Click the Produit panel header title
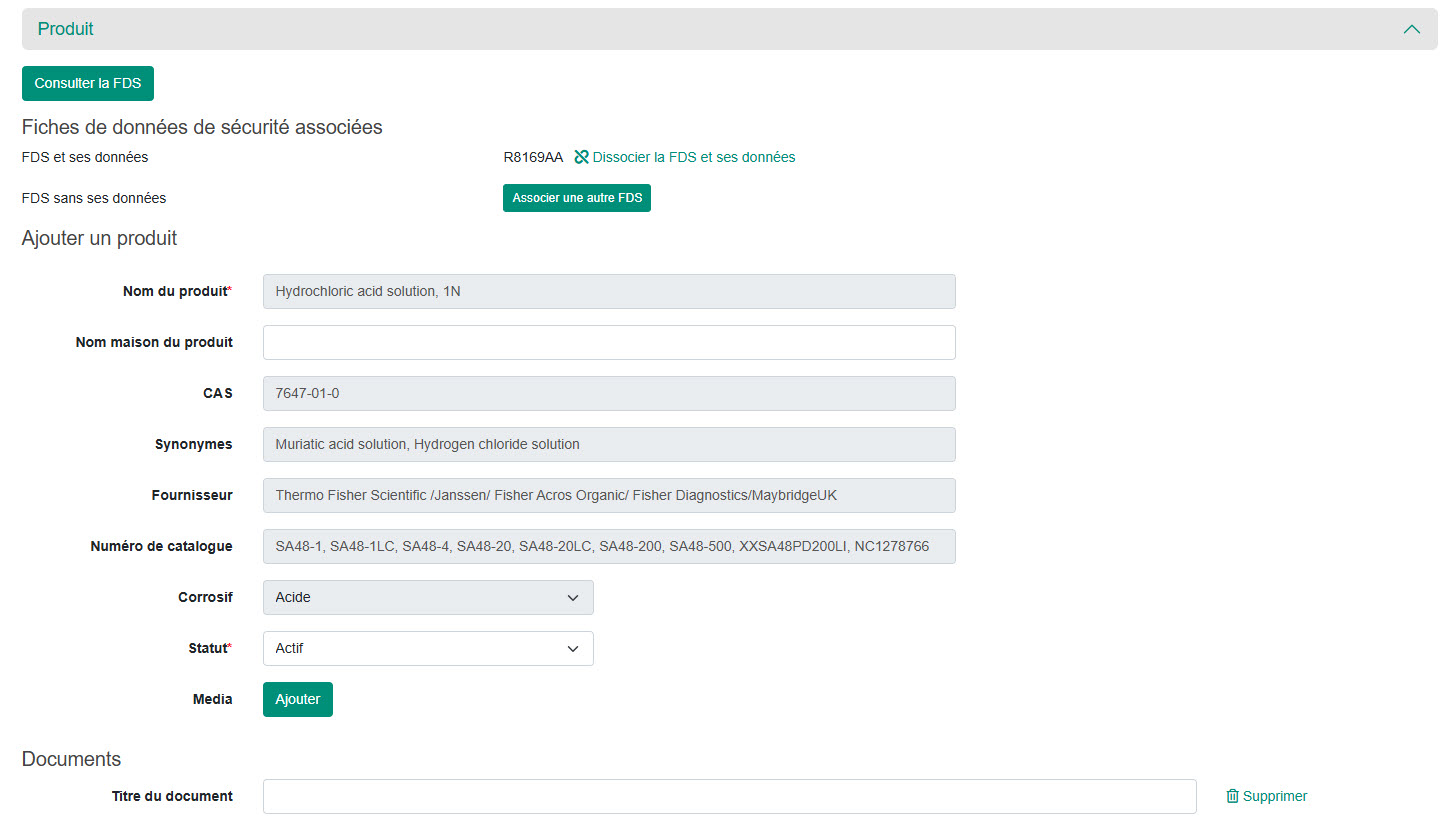Viewport: 1444px width, 825px height. (66, 29)
